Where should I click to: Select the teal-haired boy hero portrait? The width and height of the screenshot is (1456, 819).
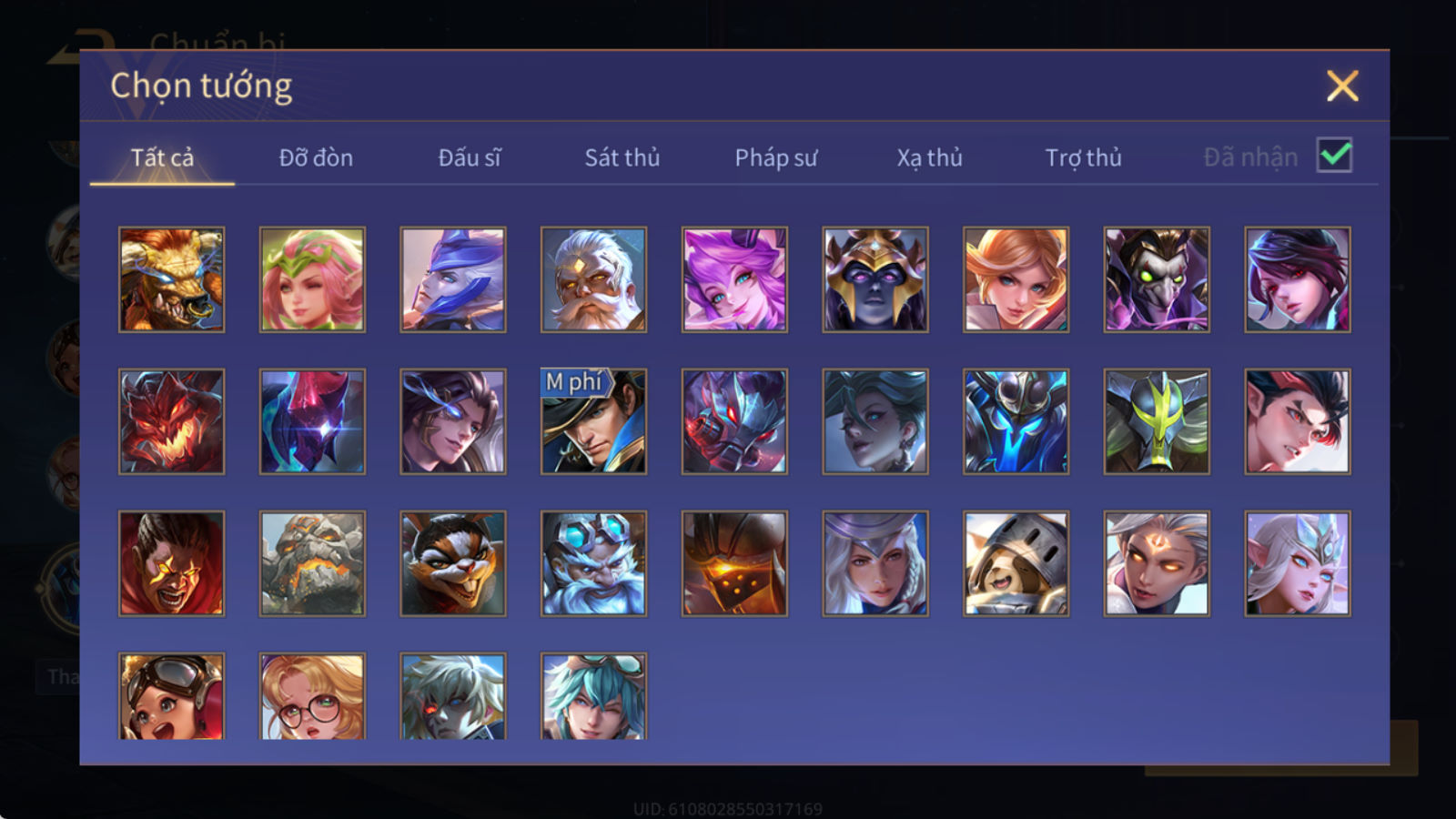point(593,696)
